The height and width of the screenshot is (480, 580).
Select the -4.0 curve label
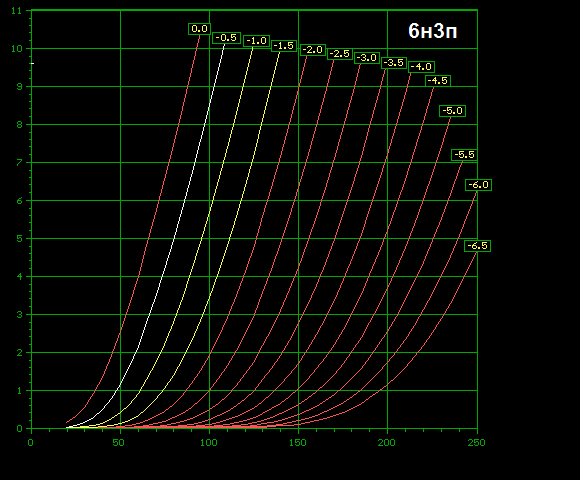point(421,67)
